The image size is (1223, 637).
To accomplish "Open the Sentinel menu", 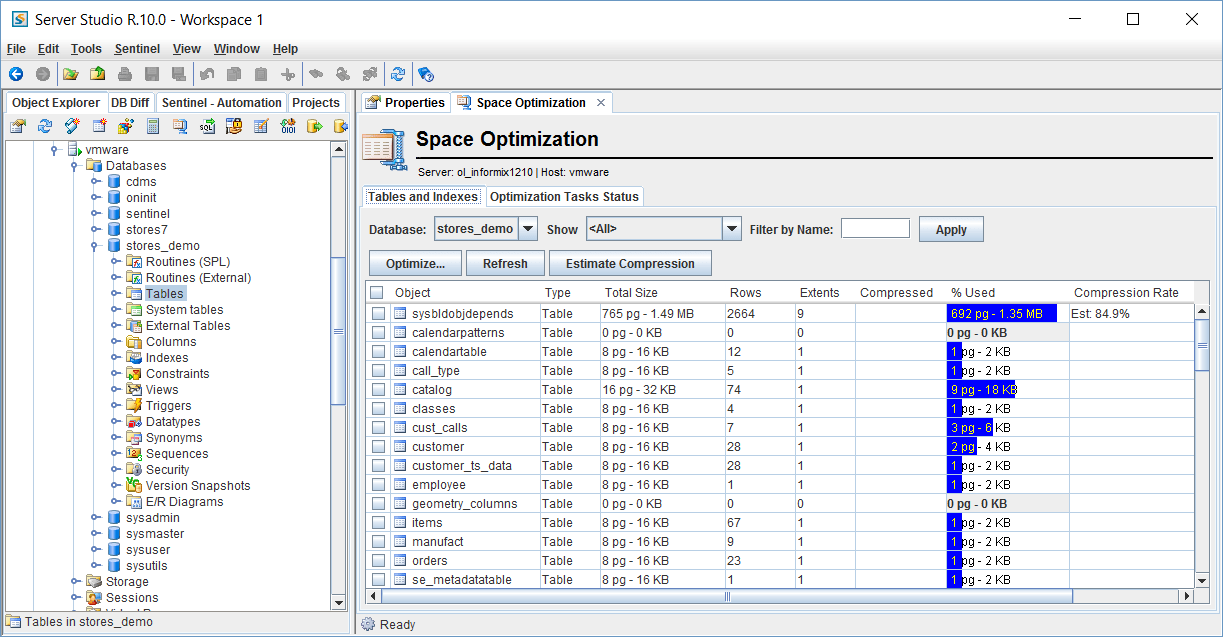I will (x=137, y=49).
